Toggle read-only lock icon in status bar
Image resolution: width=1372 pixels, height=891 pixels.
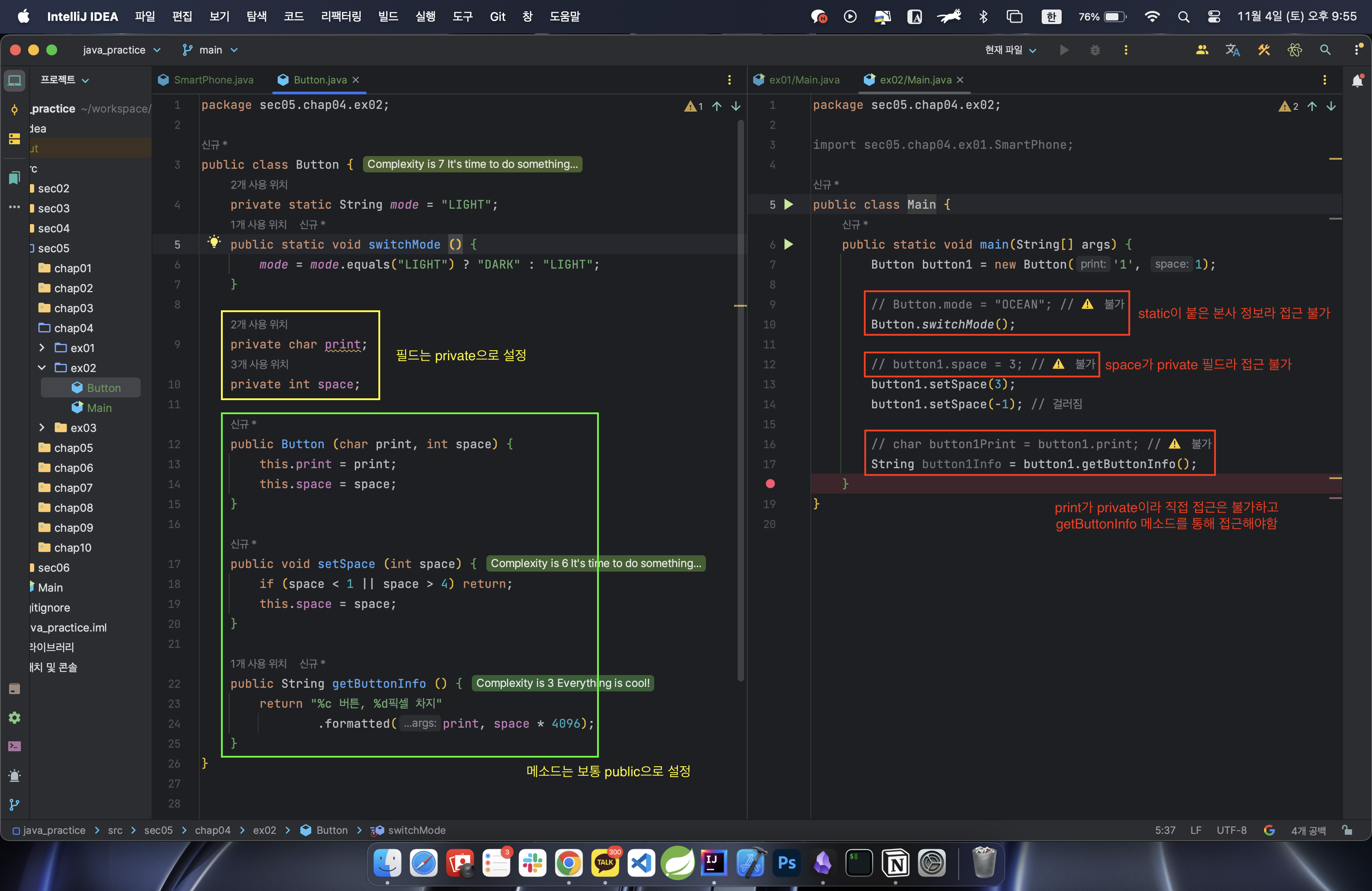tap(1347, 831)
